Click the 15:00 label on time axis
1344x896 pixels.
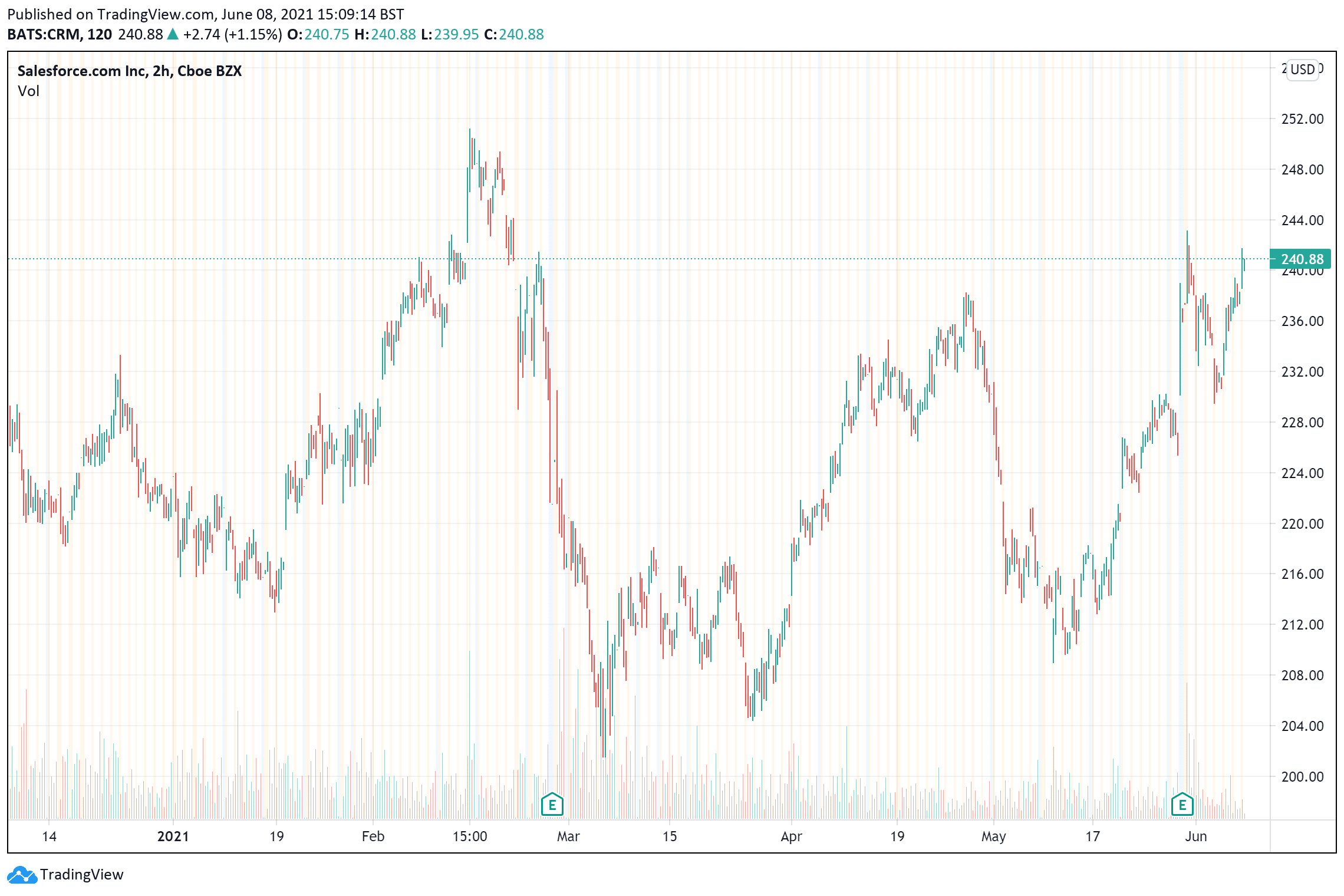(470, 836)
